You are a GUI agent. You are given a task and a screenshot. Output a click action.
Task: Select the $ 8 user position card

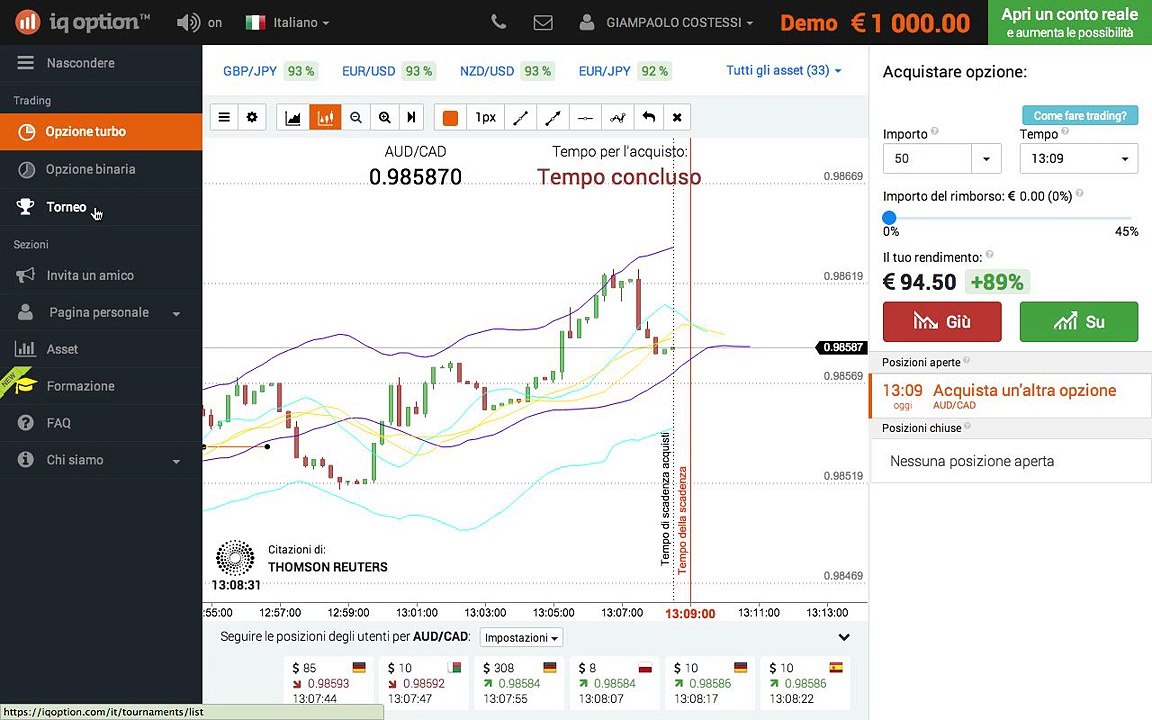pyautogui.click(x=615, y=683)
